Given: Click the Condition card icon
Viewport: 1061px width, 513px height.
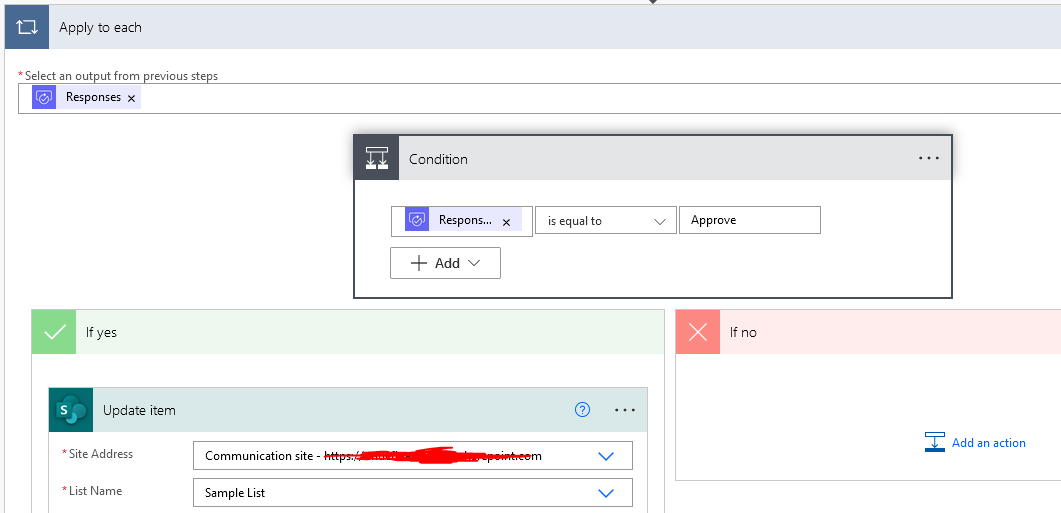Looking at the screenshot, I should (376, 159).
